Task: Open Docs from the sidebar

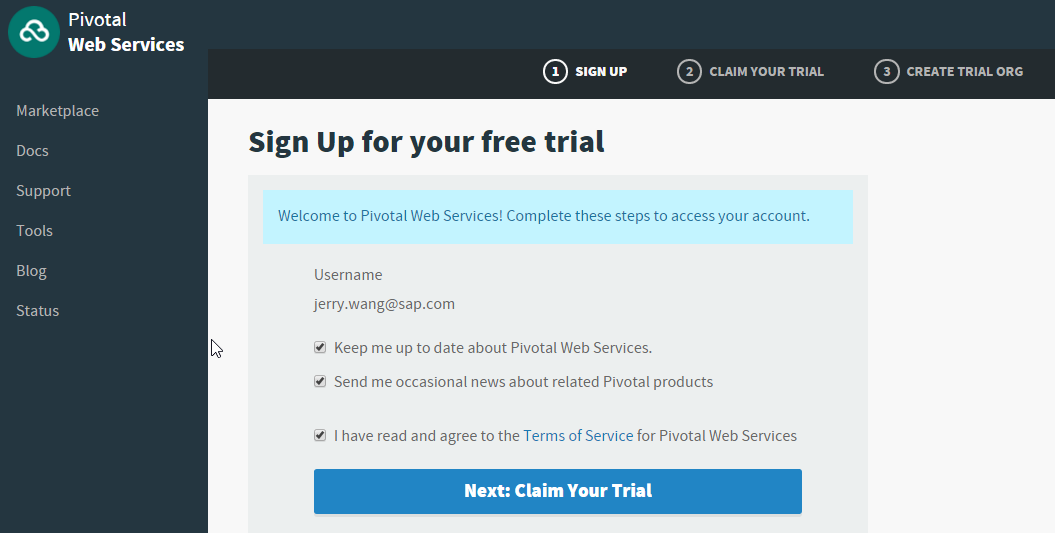Action: (32, 151)
